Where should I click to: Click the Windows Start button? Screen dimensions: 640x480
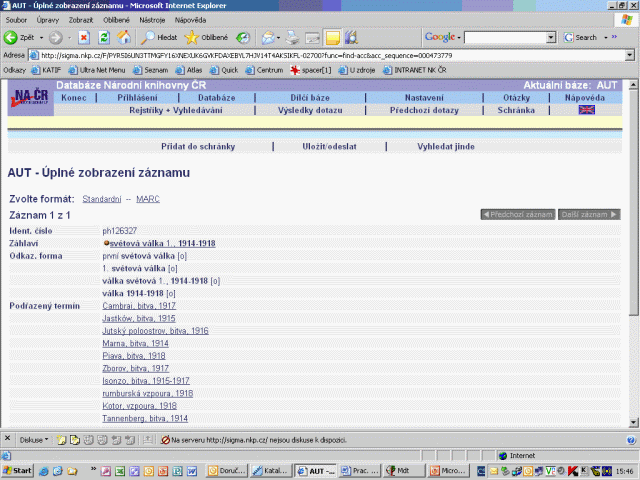pos(17,471)
